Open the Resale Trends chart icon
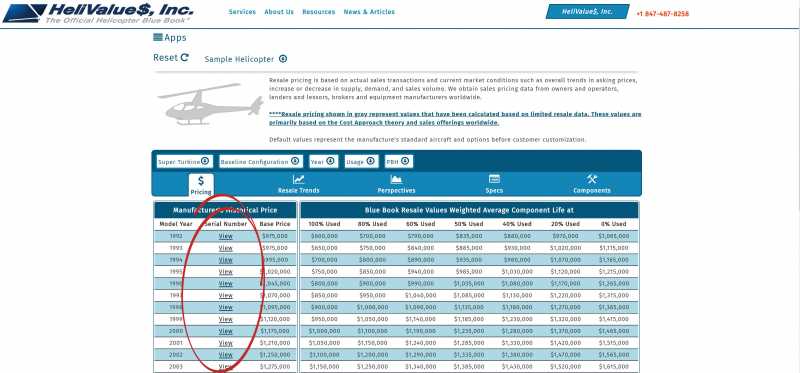The image size is (800, 373). tap(298, 180)
